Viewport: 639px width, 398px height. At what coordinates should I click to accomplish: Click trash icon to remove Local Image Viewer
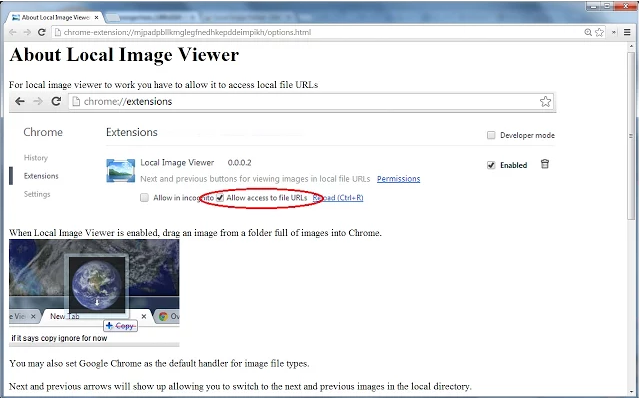[x=544, y=164]
